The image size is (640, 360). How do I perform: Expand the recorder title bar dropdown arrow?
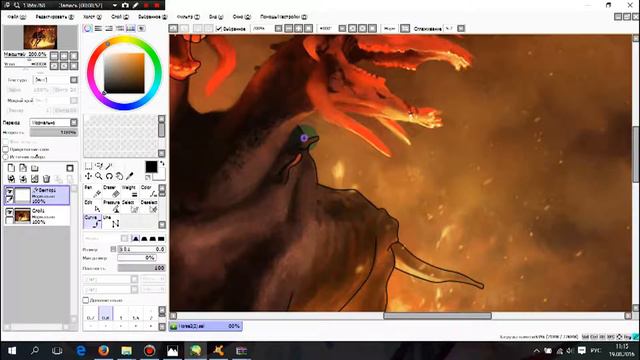point(115,5)
